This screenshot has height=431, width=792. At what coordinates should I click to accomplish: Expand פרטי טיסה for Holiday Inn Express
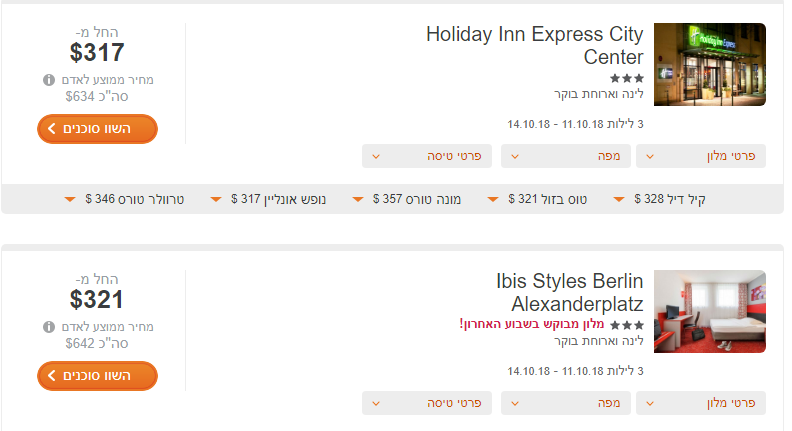click(x=427, y=156)
